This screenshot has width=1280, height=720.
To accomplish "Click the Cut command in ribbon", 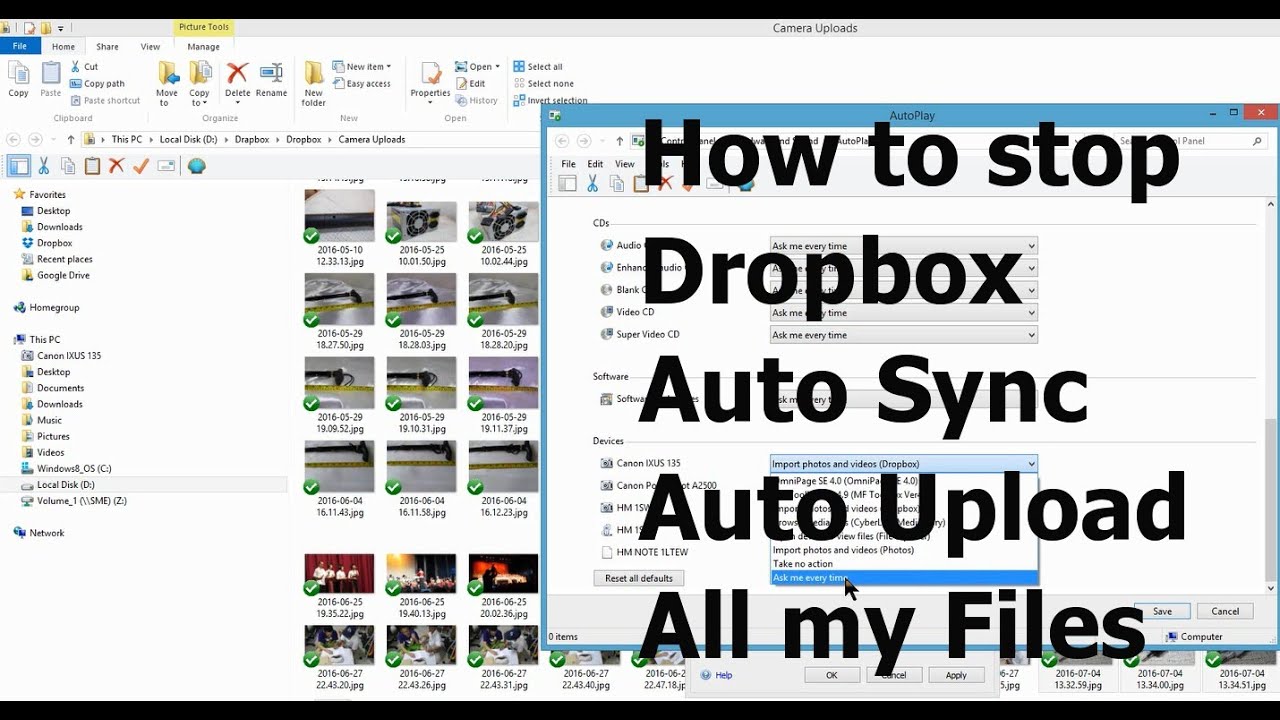I will pyautogui.click(x=84, y=67).
